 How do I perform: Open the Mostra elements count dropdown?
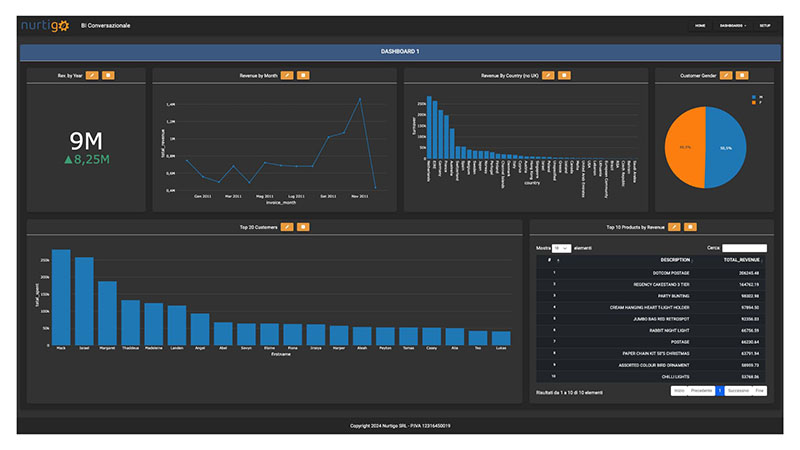pos(562,248)
